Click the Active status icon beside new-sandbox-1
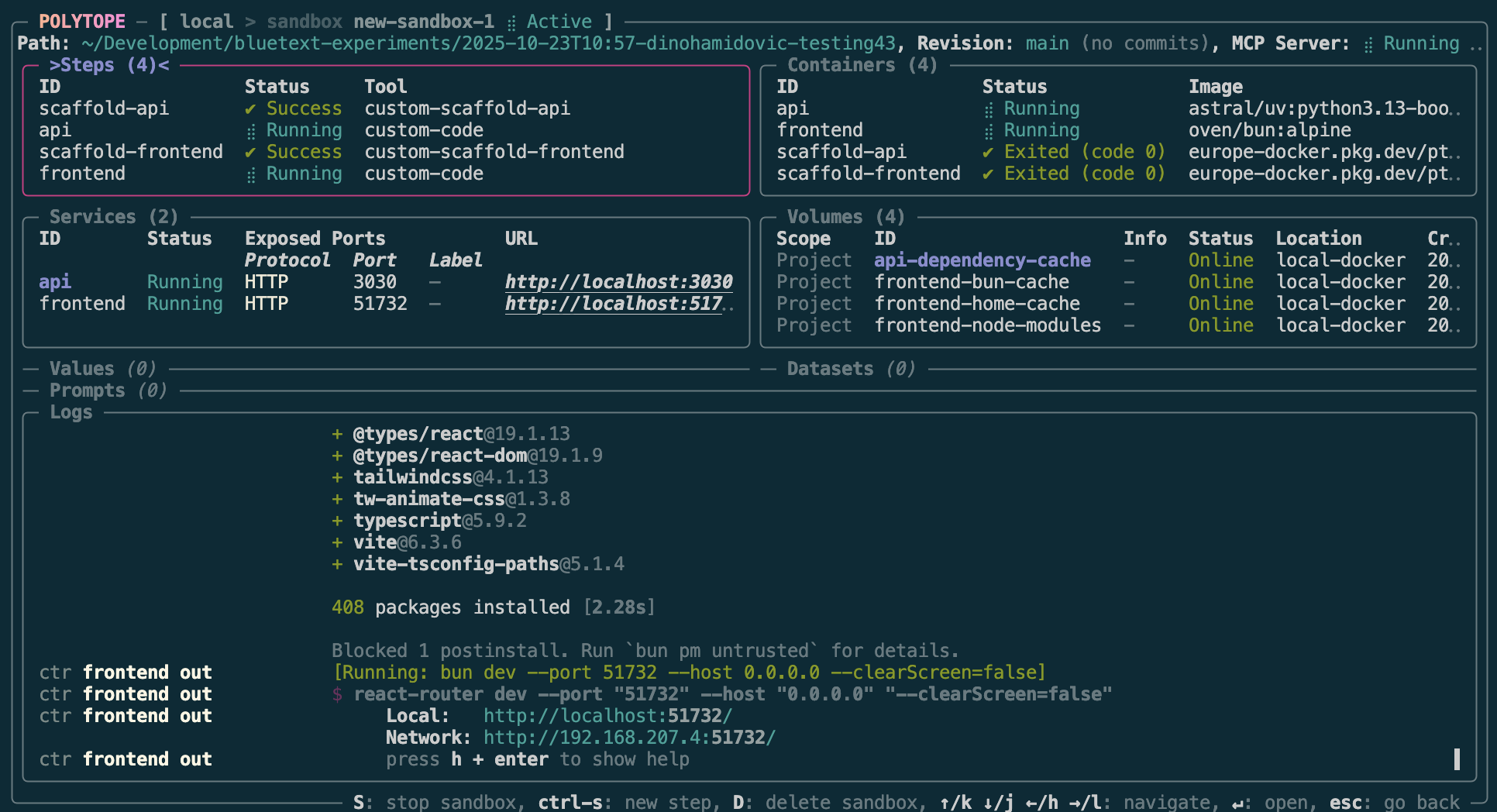The height and width of the screenshot is (812, 1497). [511, 23]
